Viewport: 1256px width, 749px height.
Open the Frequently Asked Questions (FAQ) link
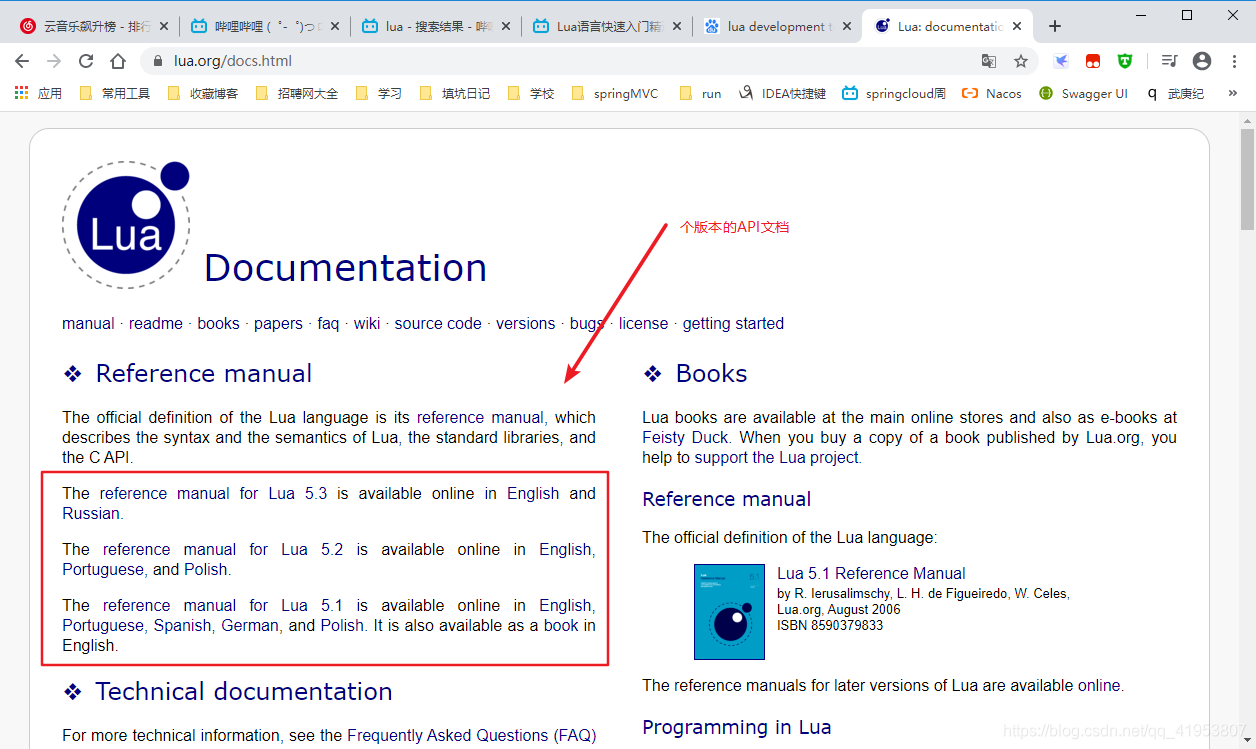point(471,735)
